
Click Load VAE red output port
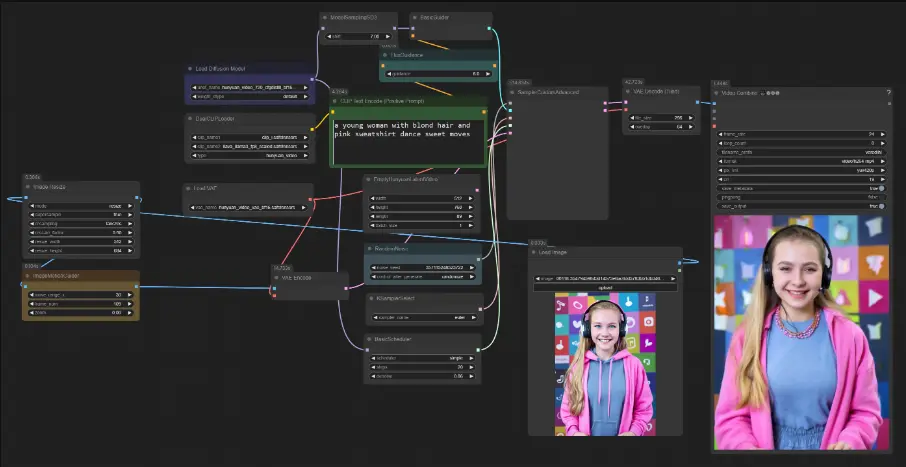click(310, 199)
